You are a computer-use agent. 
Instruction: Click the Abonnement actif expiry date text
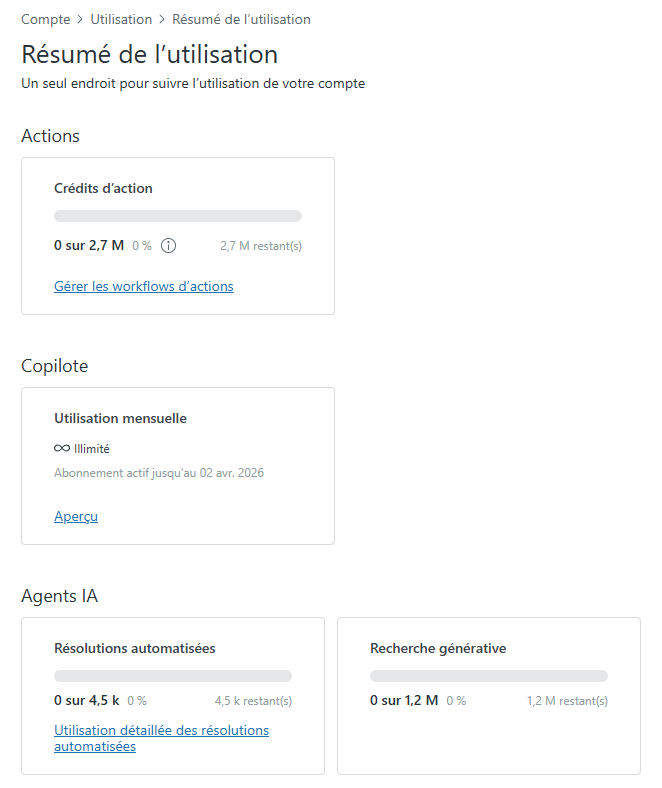159,473
